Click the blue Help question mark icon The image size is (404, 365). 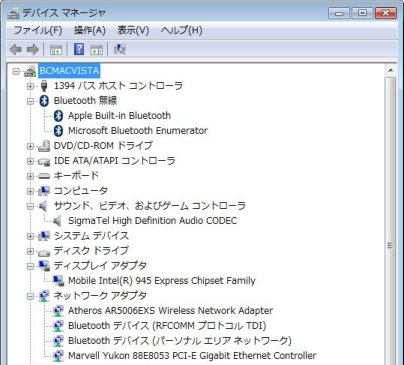[79, 49]
